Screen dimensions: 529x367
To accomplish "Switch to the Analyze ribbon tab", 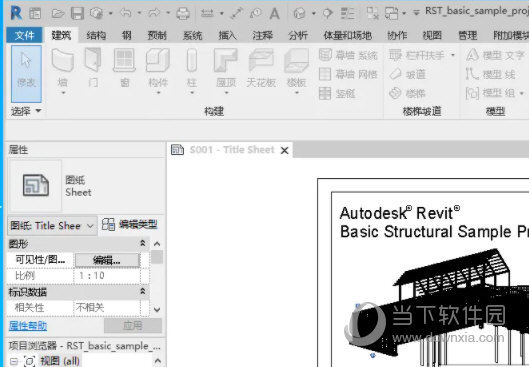I will pos(298,35).
